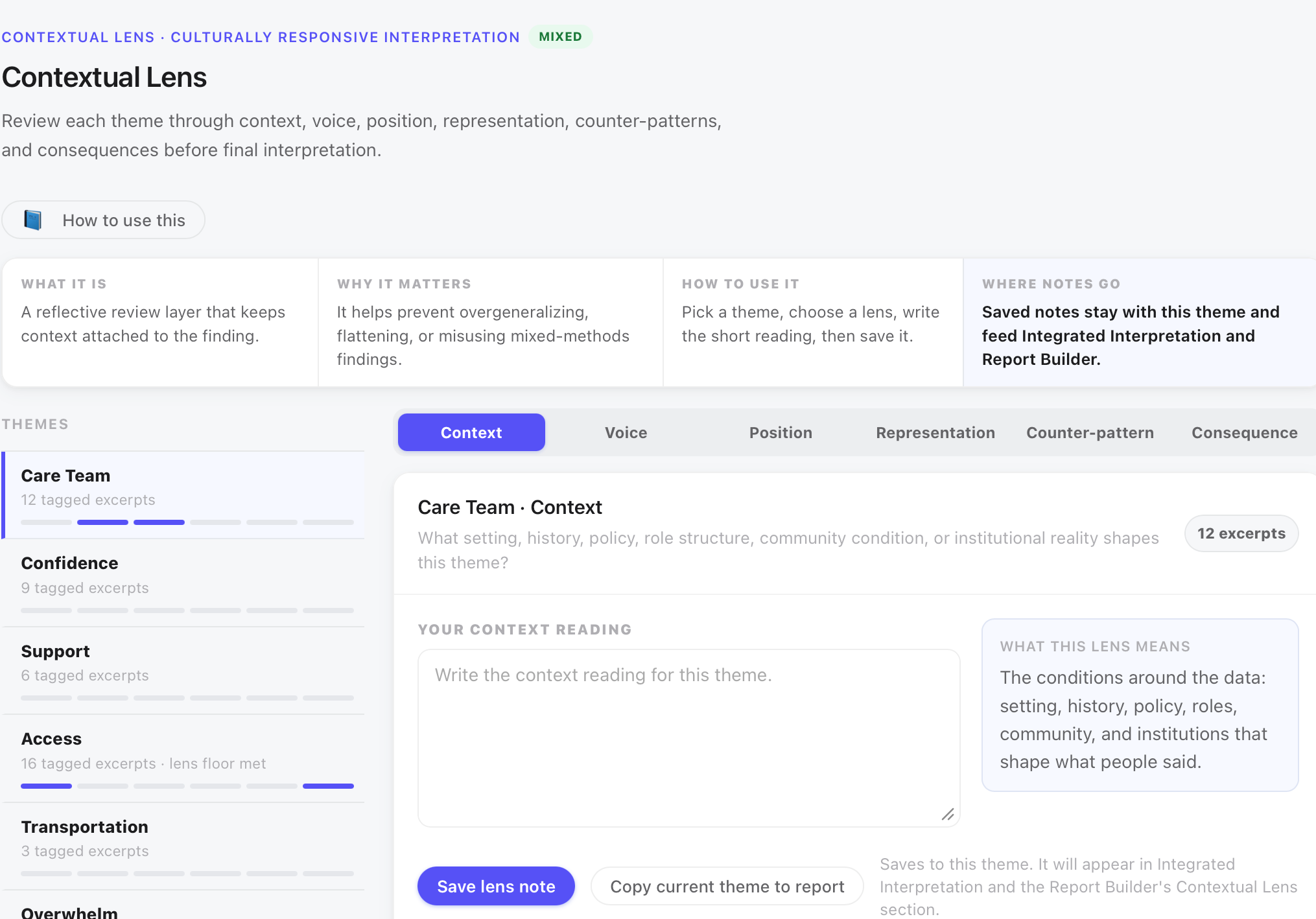Switch to the Voice lens tab
The width and height of the screenshot is (1316, 919).
tap(626, 432)
